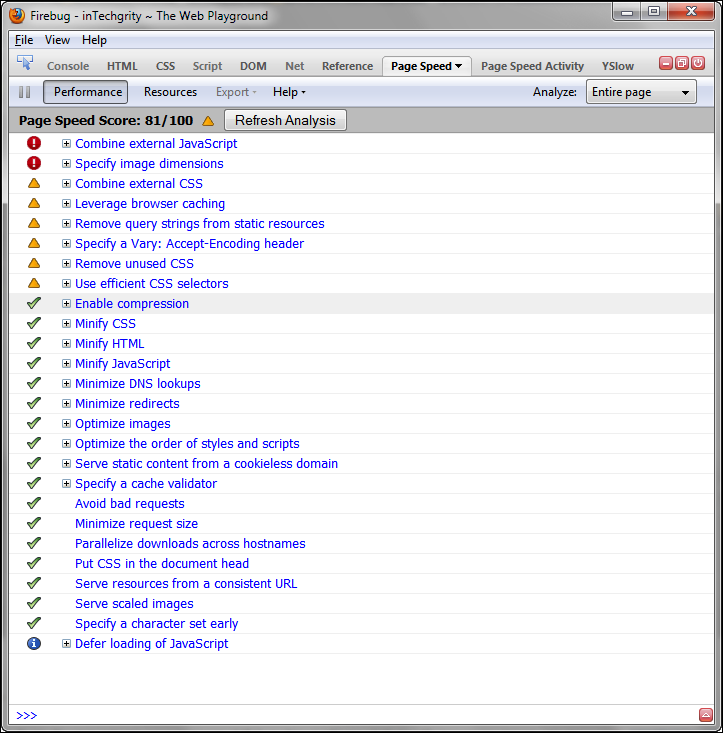
Task: Expand Remove query strings from static resources
Action: (66, 223)
